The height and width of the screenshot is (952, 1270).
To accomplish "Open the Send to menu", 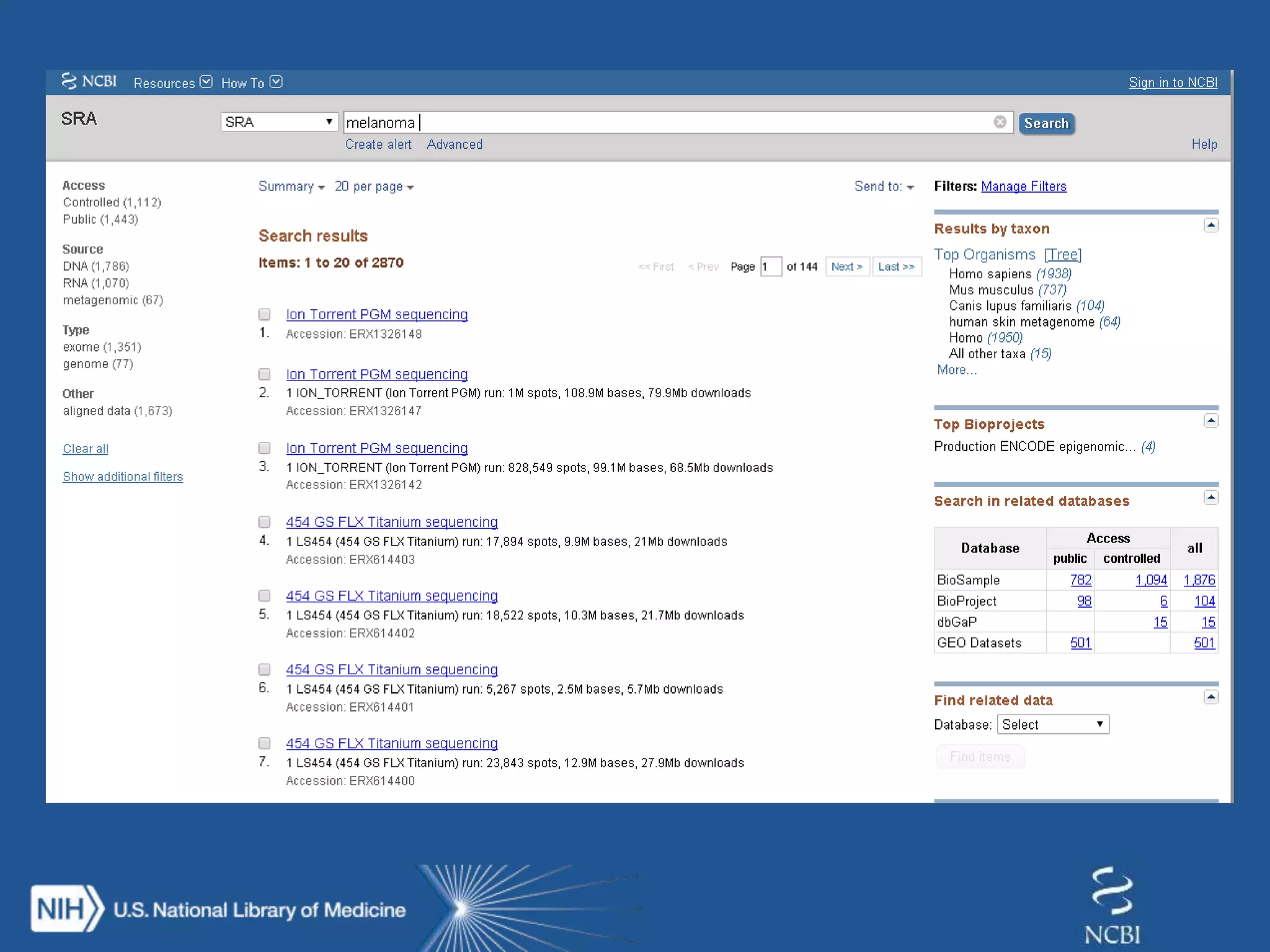I will pyautogui.click(x=884, y=187).
